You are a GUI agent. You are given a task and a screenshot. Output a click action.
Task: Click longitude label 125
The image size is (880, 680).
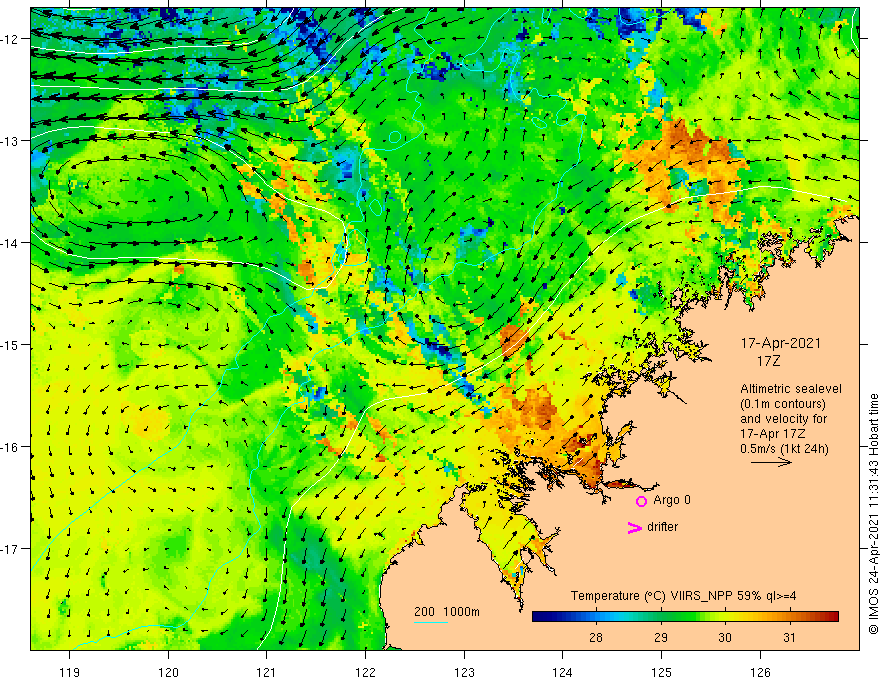661,672
